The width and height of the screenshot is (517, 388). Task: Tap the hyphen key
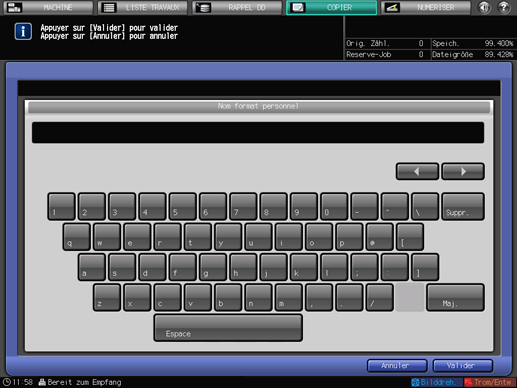point(365,206)
